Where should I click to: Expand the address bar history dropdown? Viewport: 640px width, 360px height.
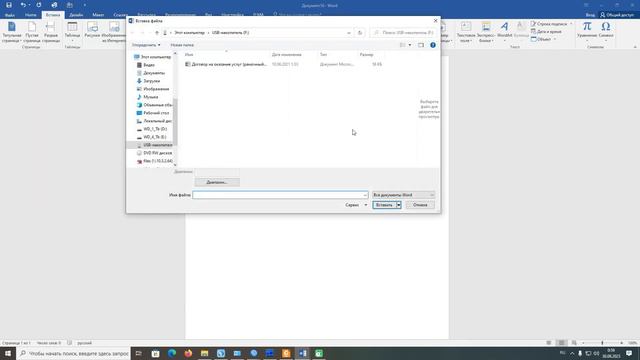[349, 33]
